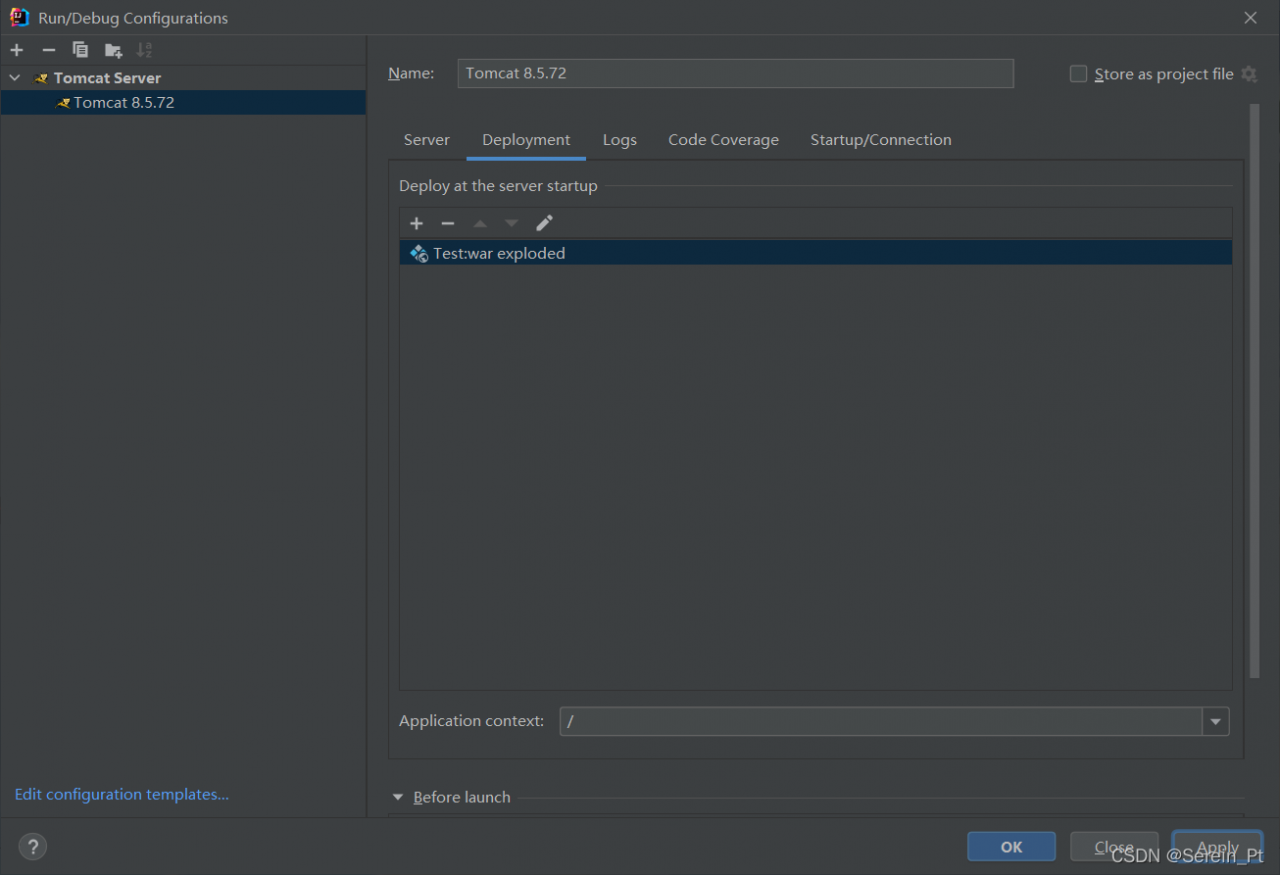The width and height of the screenshot is (1280, 875).
Task: Click the gear next to Store as project file
Action: pos(1249,74)
